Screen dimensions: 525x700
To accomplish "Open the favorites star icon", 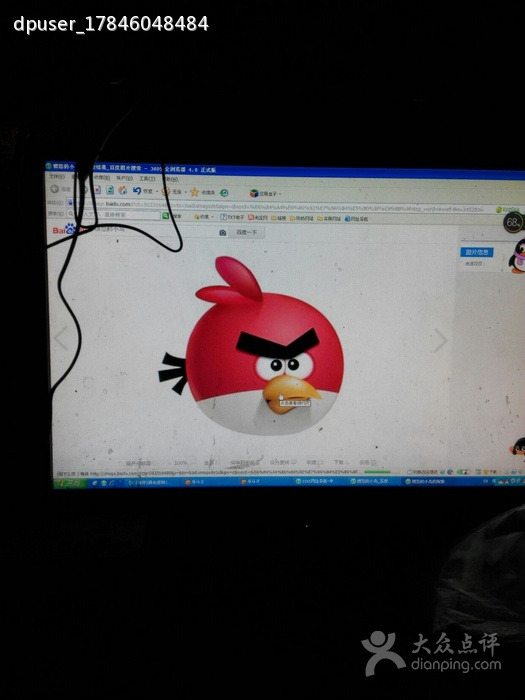I will point(194,192).
